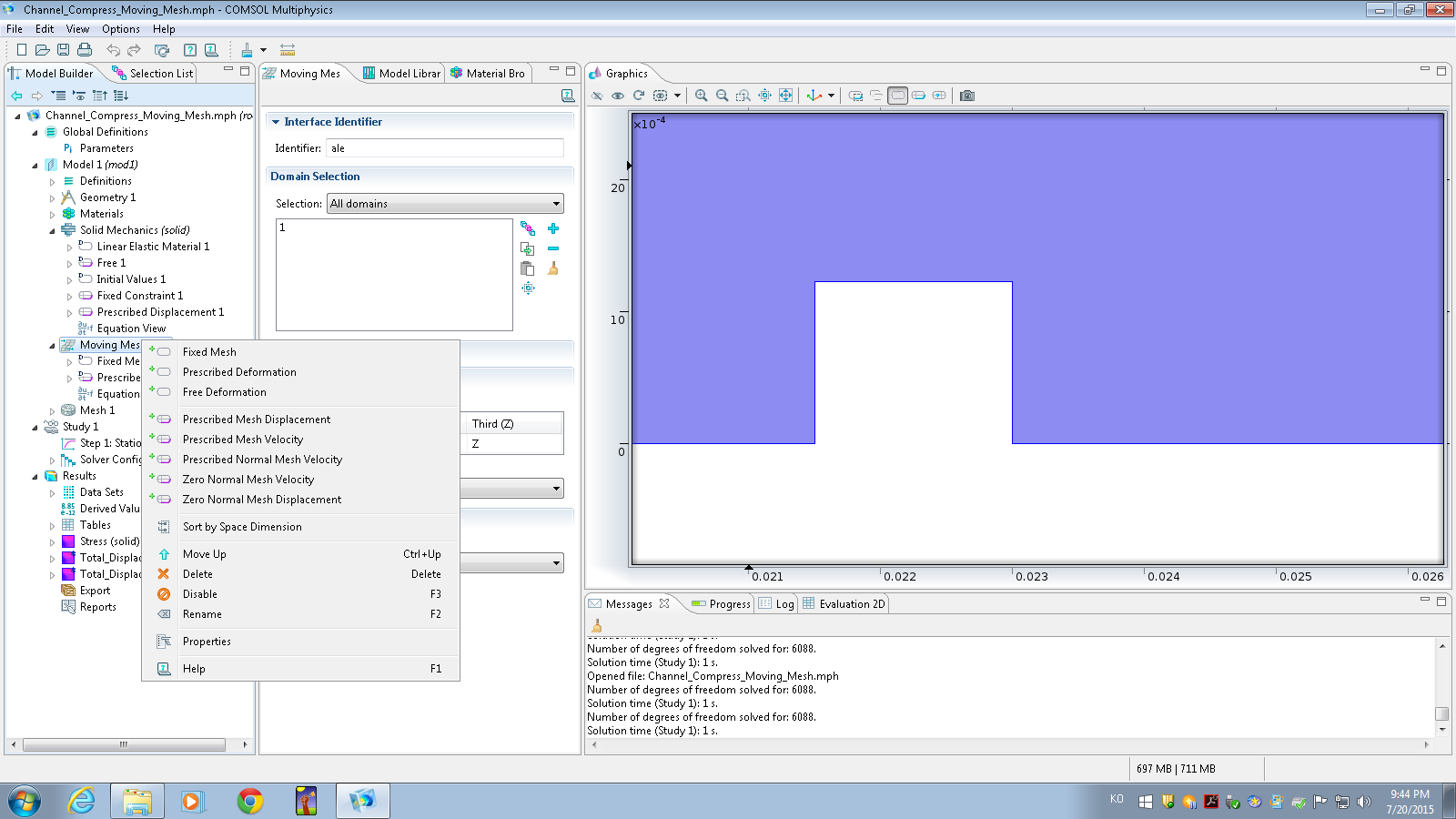Open a model file from the toolbar
Image resolution: width=1456 pixels, height=819 pixels.
click(x=42, y=50)
